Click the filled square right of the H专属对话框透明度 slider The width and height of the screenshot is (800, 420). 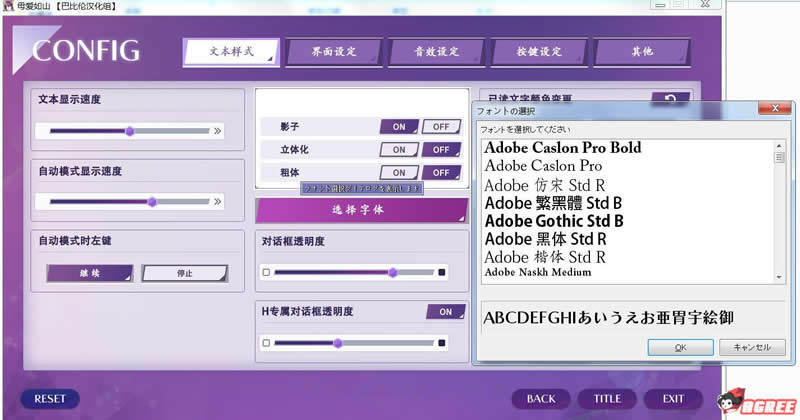(442, 343)
